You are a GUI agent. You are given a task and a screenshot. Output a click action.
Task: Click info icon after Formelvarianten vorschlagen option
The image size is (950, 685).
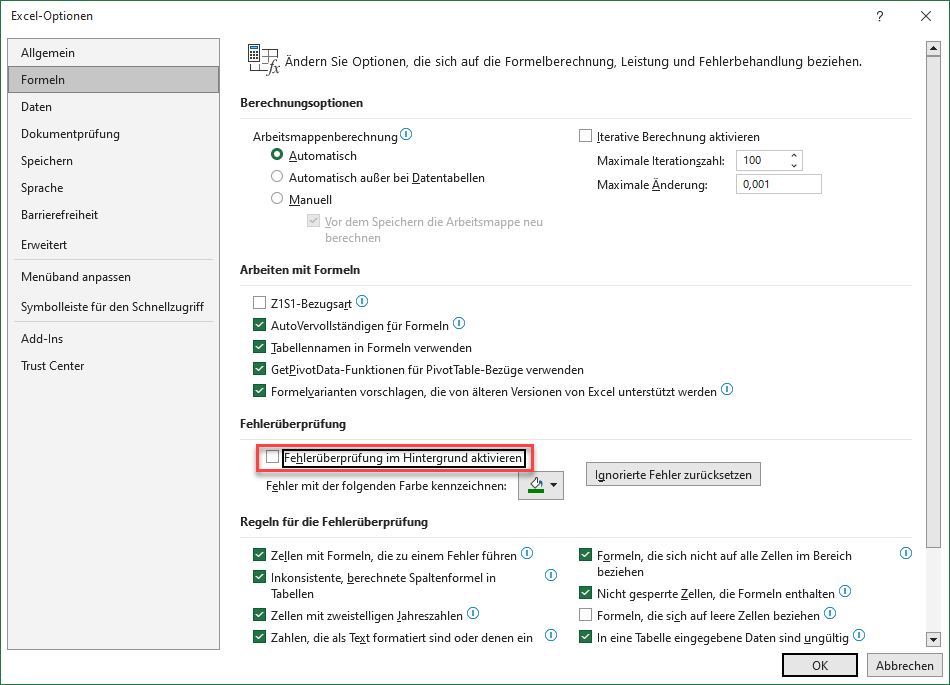pyautogui.click(x=727, y=389)
